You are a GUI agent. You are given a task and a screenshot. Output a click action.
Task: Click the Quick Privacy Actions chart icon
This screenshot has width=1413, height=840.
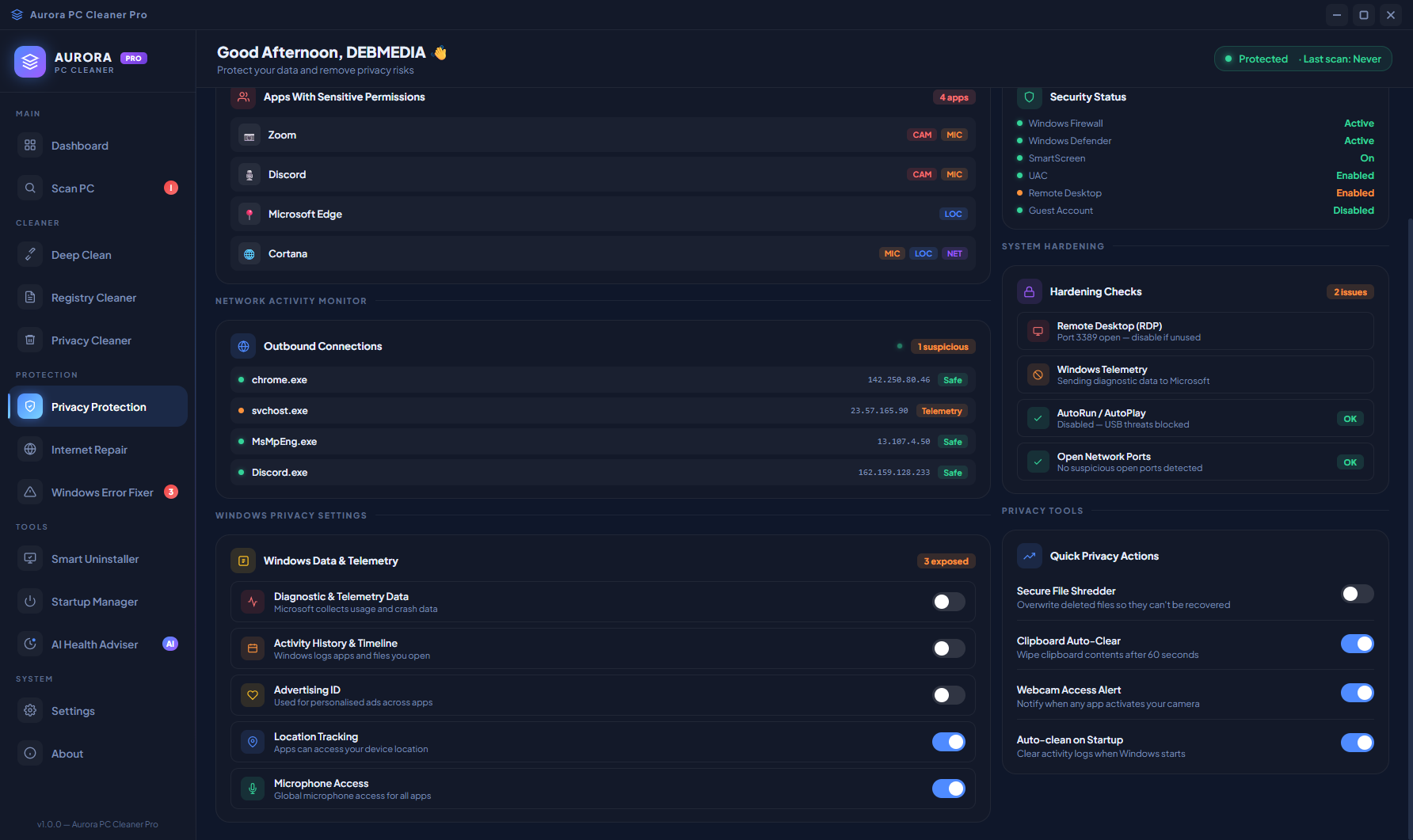click(1030, 556)
